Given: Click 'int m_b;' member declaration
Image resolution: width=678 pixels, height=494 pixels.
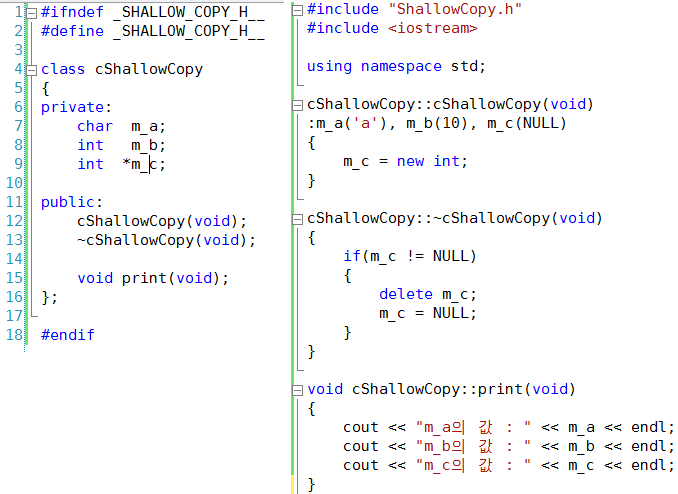Looking at the screenshot, I should coord(121,145).
